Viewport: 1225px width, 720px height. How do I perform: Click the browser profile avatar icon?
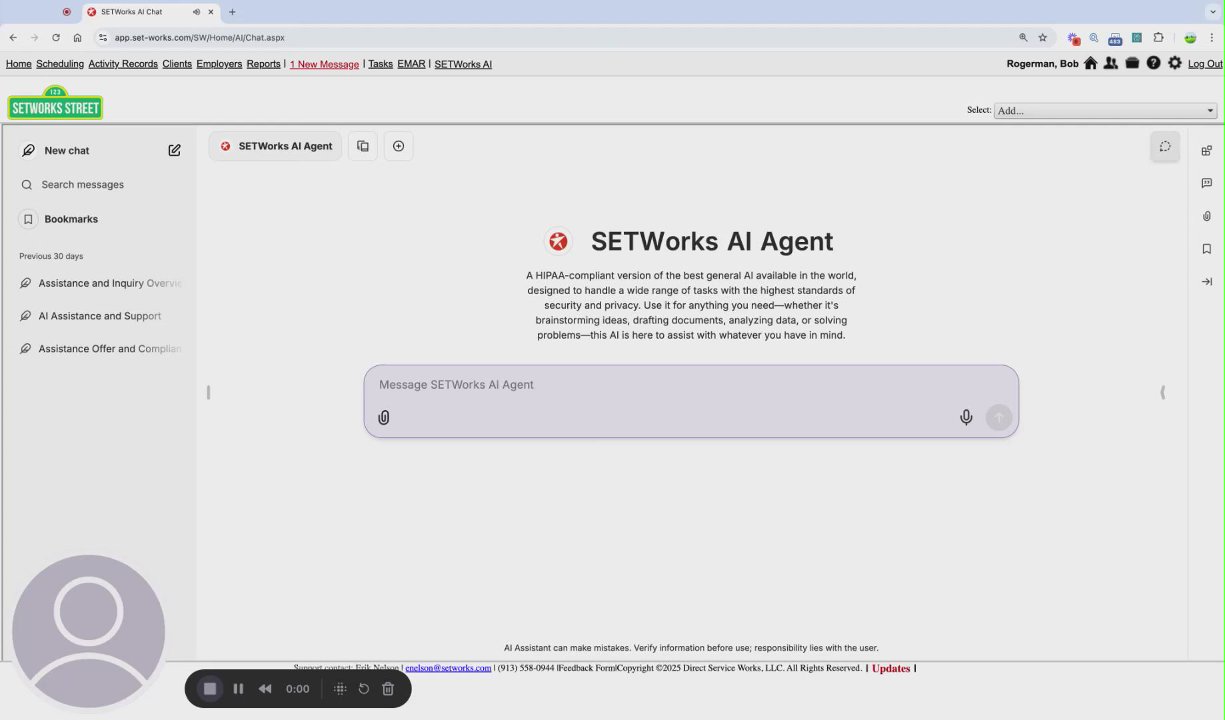click(1190, 38)
